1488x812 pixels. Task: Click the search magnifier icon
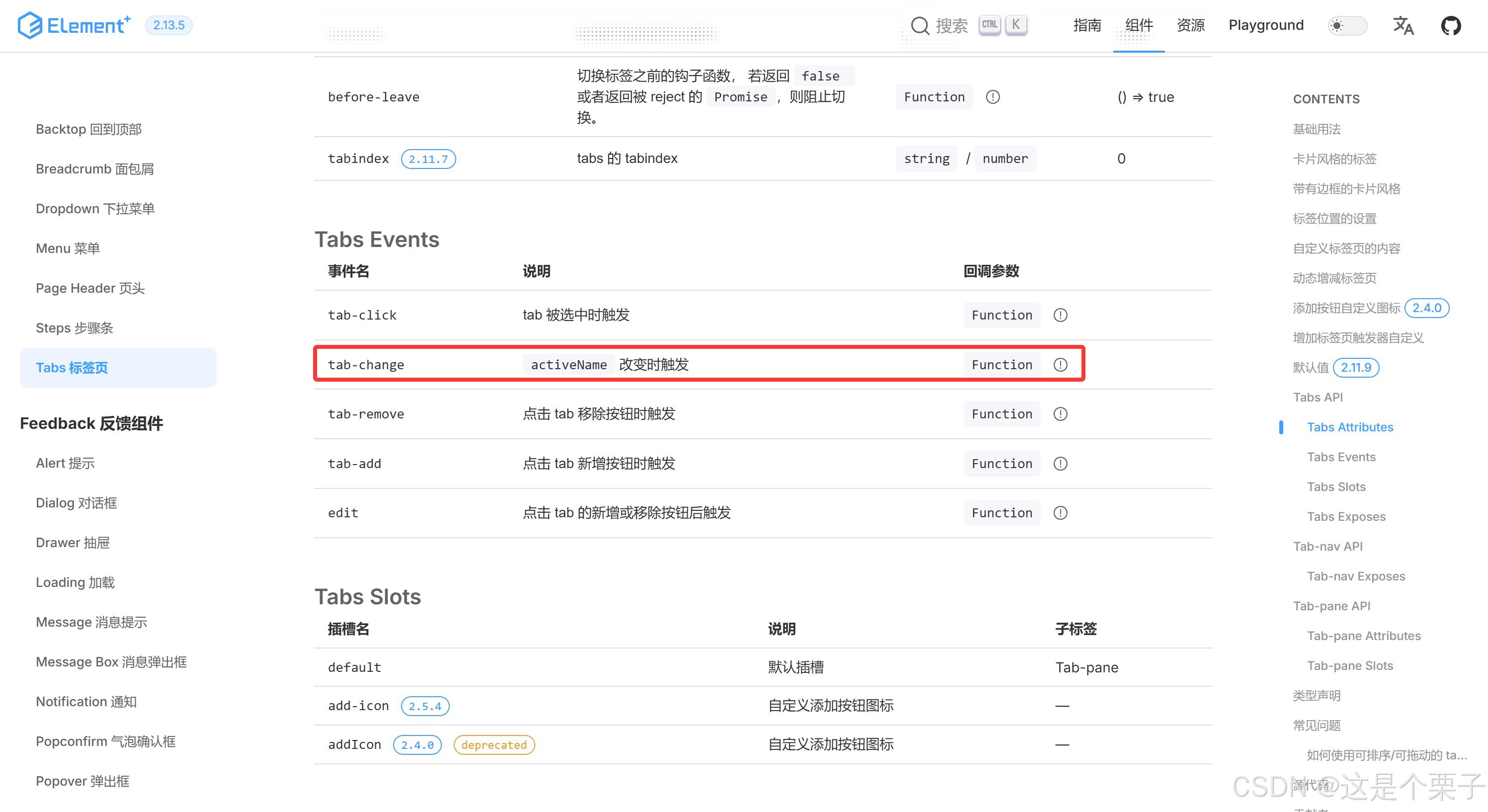click(x=919, y=25)
